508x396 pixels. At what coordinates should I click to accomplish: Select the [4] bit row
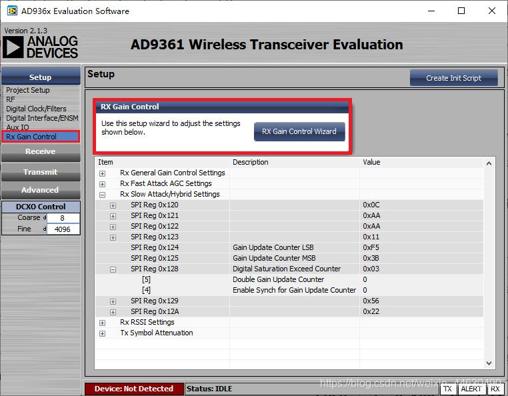[289, 290]
